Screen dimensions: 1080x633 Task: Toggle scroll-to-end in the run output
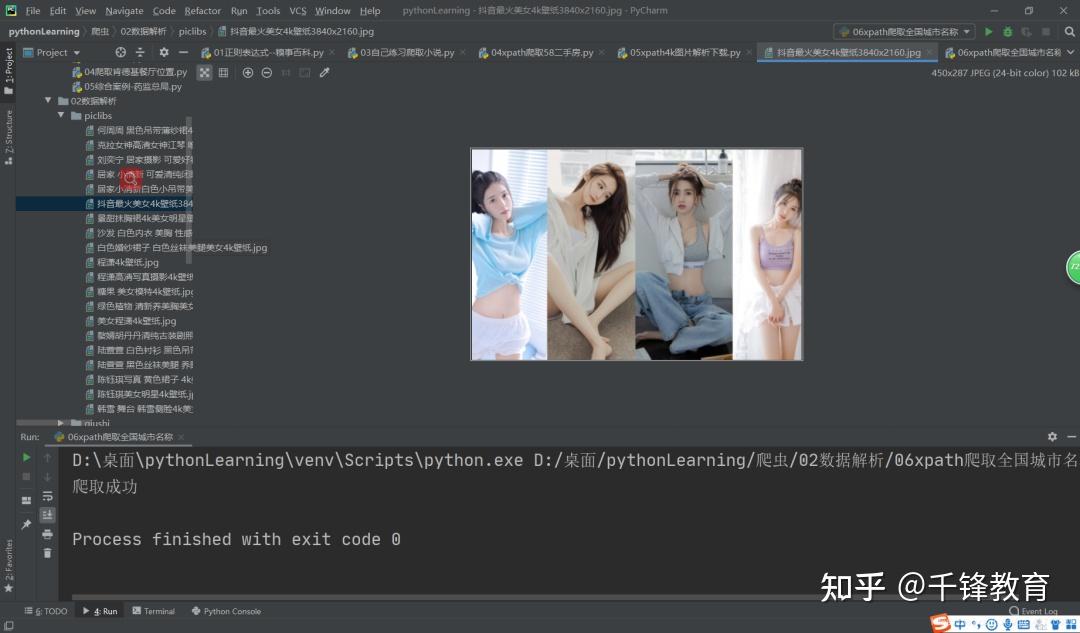(x=47, y=513)
